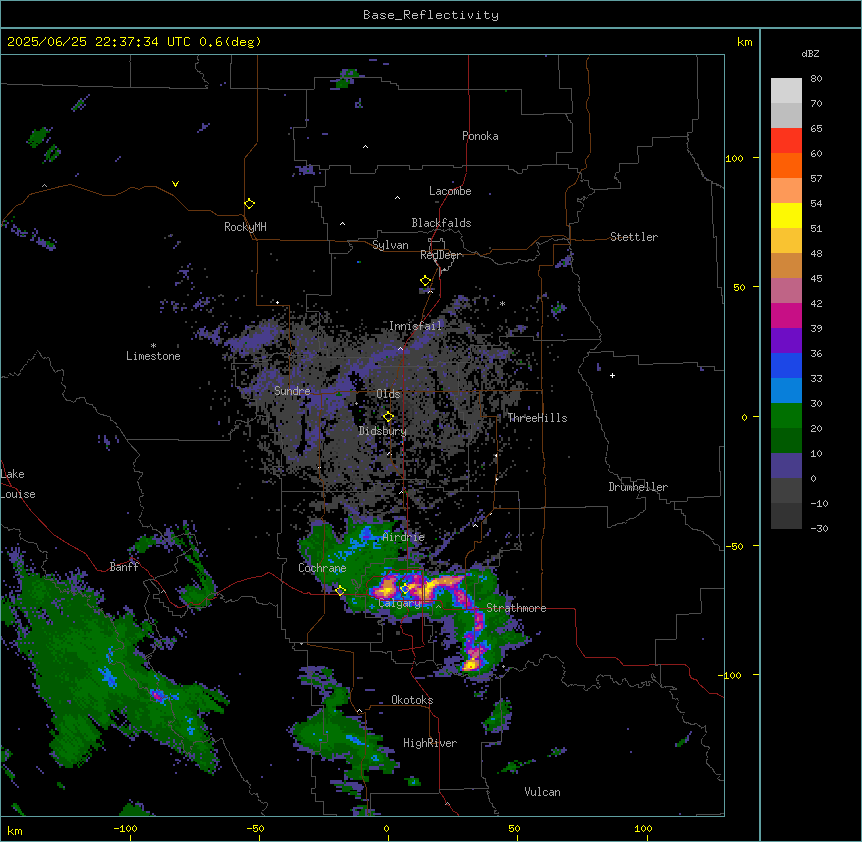Click the Ponoka city label
This screenshot has width=862, height=842.
pyautogui.click(x=480, y=136)
